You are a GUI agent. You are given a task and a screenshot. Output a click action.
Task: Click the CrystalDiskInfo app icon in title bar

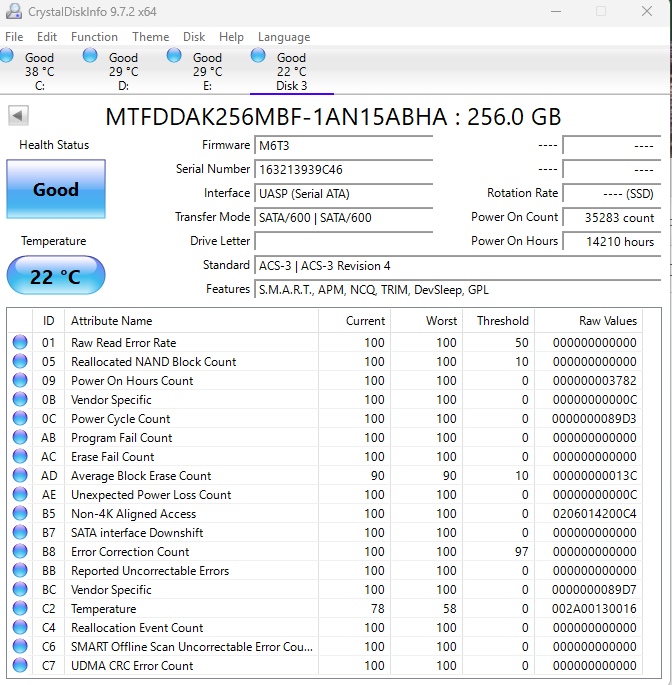14,11
